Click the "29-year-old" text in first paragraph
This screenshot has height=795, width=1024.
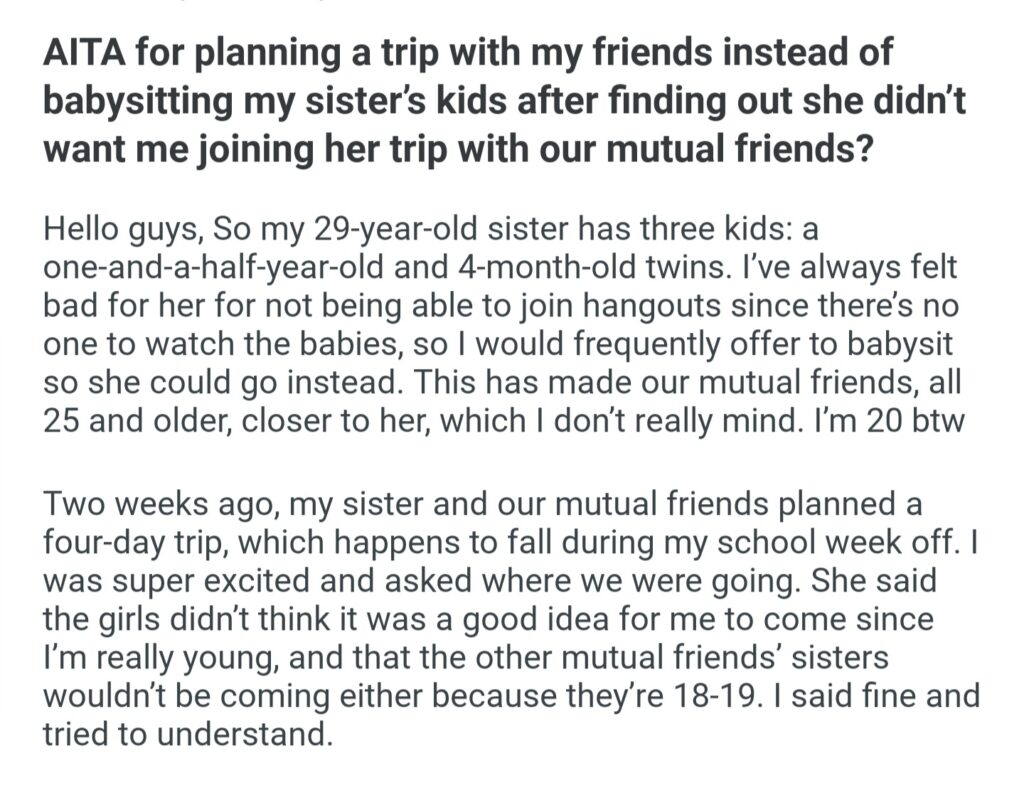[x=409, y=230]
